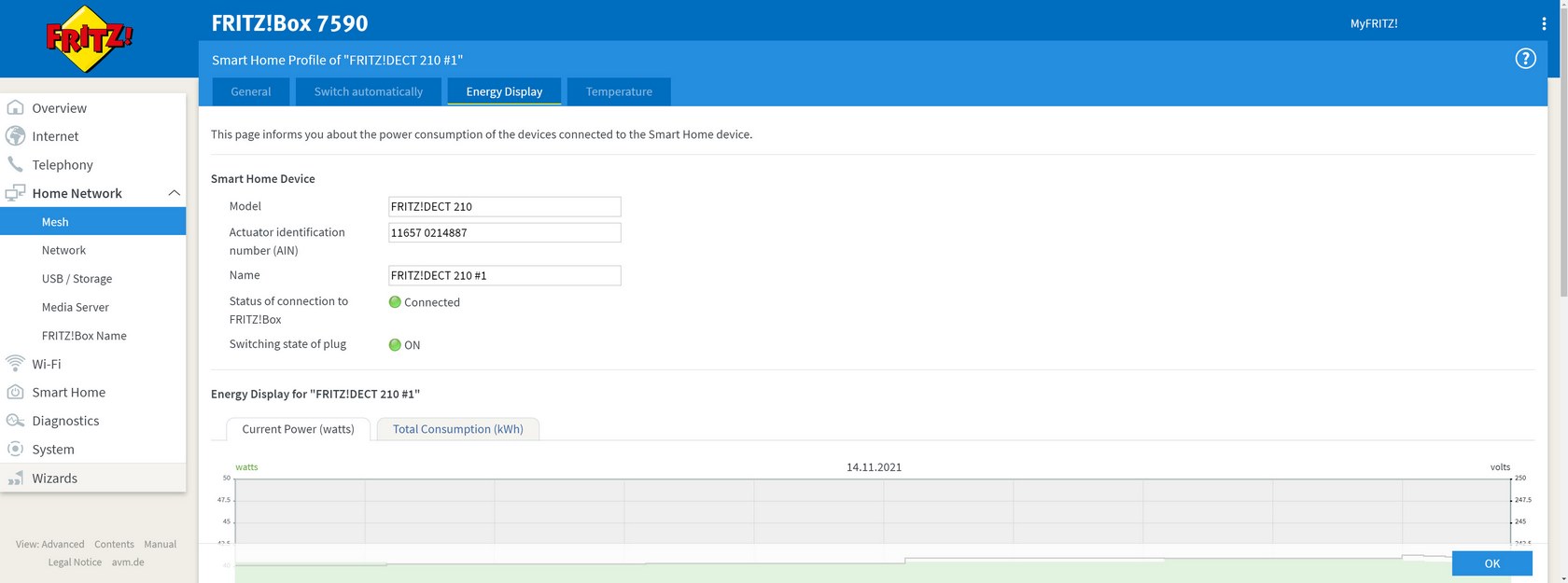Click the watts axis label

246,467
